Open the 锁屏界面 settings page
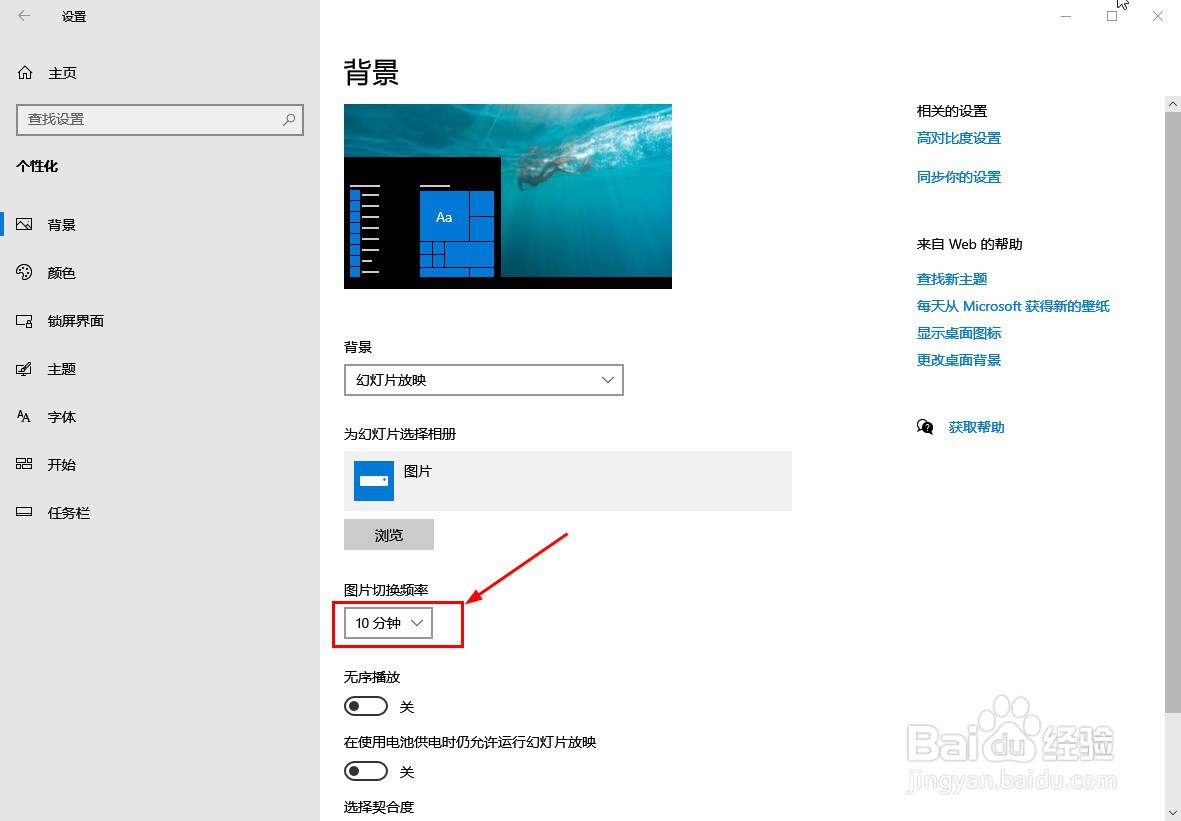Screen dimensions: 1181x821 160,321
